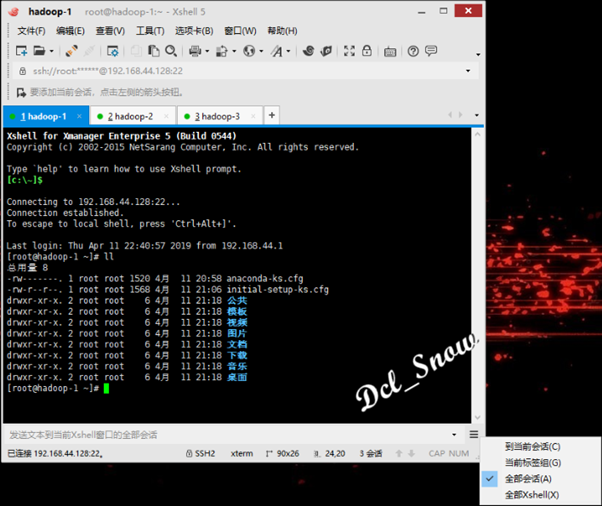Open the 帮助(H) menu
The image size is (602, 506).
[282, 31]
